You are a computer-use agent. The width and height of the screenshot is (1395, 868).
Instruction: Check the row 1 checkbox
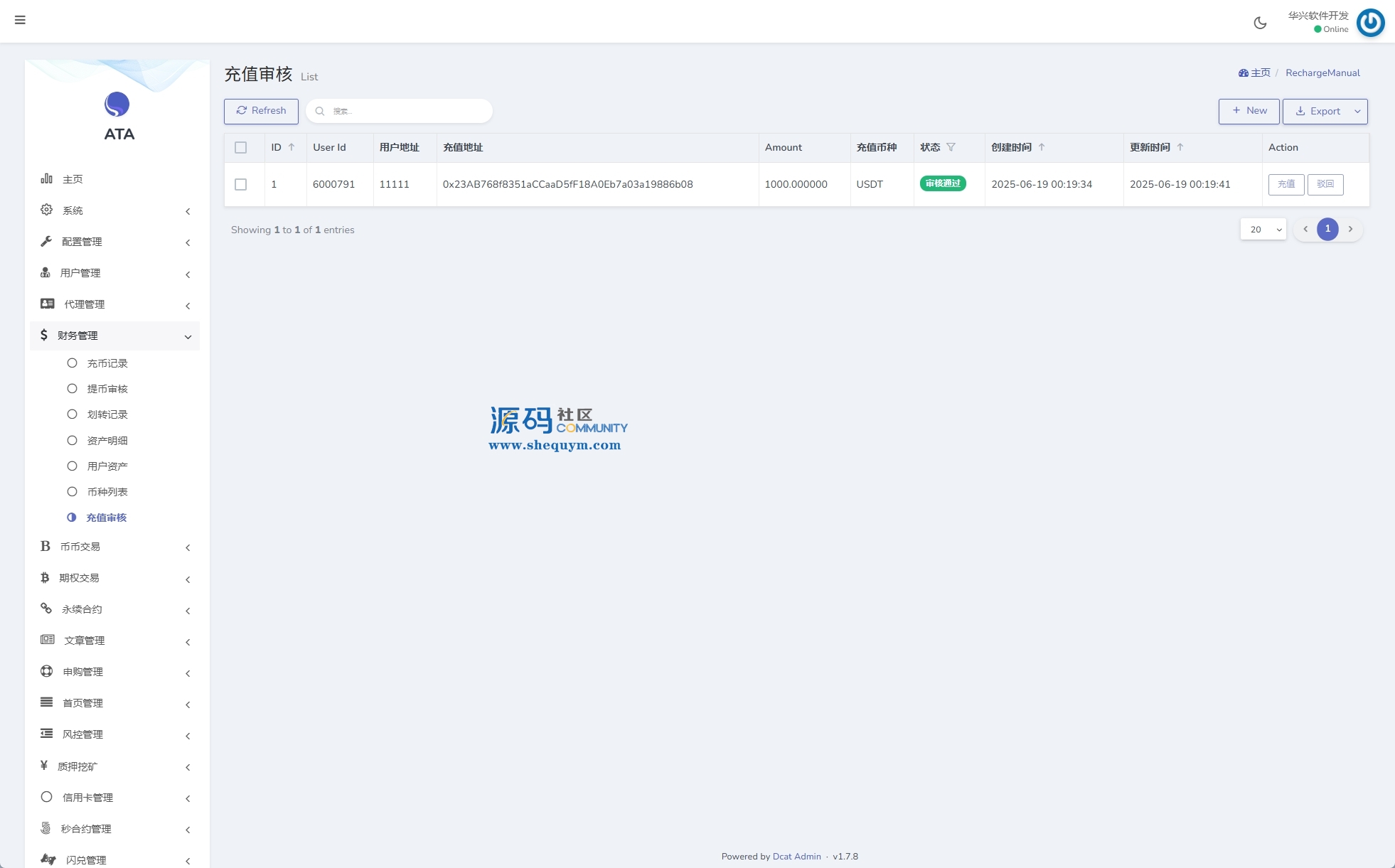click(x=240, y=184)
